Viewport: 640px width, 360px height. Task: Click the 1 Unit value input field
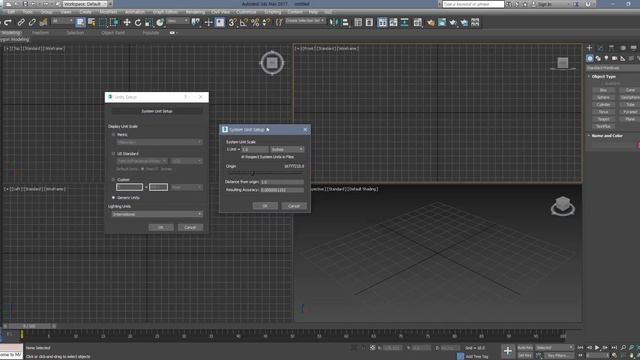pos(255,149)
